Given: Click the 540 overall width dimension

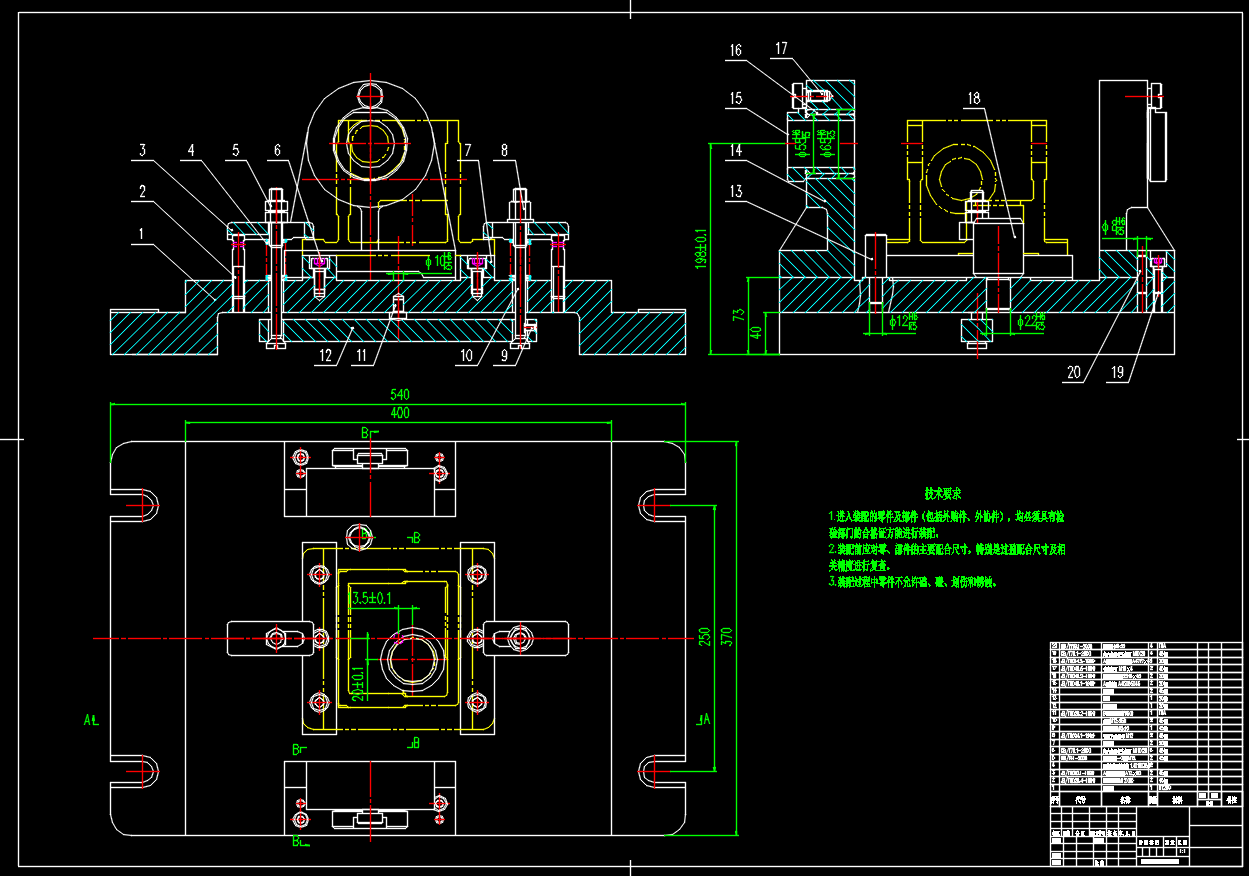Looking at the screenshot, I should tap(400, 395).
